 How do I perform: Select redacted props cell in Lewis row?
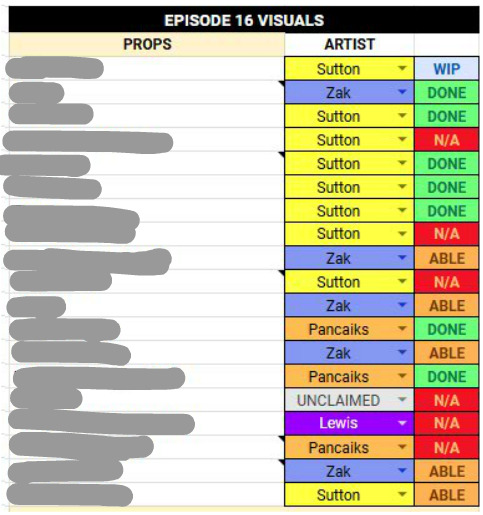coord(147,423)
